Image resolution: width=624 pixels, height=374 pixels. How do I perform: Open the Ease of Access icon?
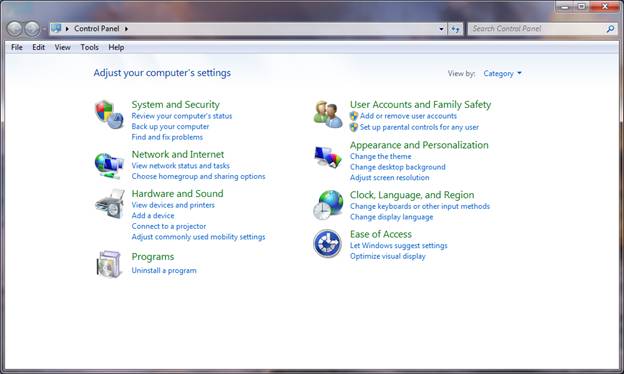[x=327, y=243]
